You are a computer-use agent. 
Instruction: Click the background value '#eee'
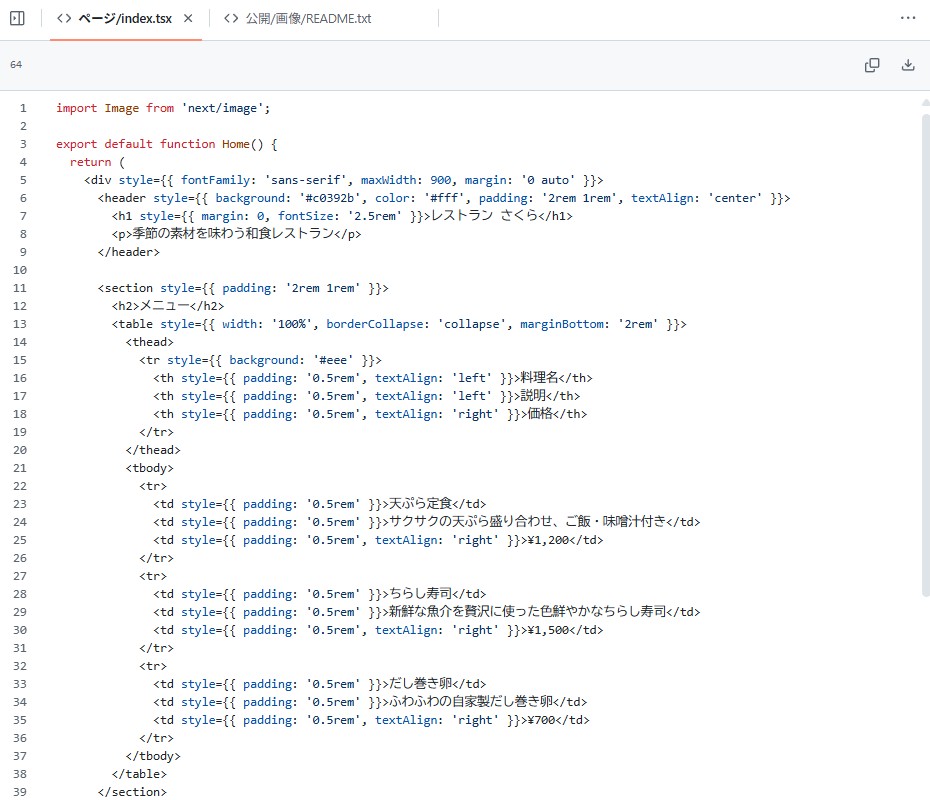pos(333,360)
